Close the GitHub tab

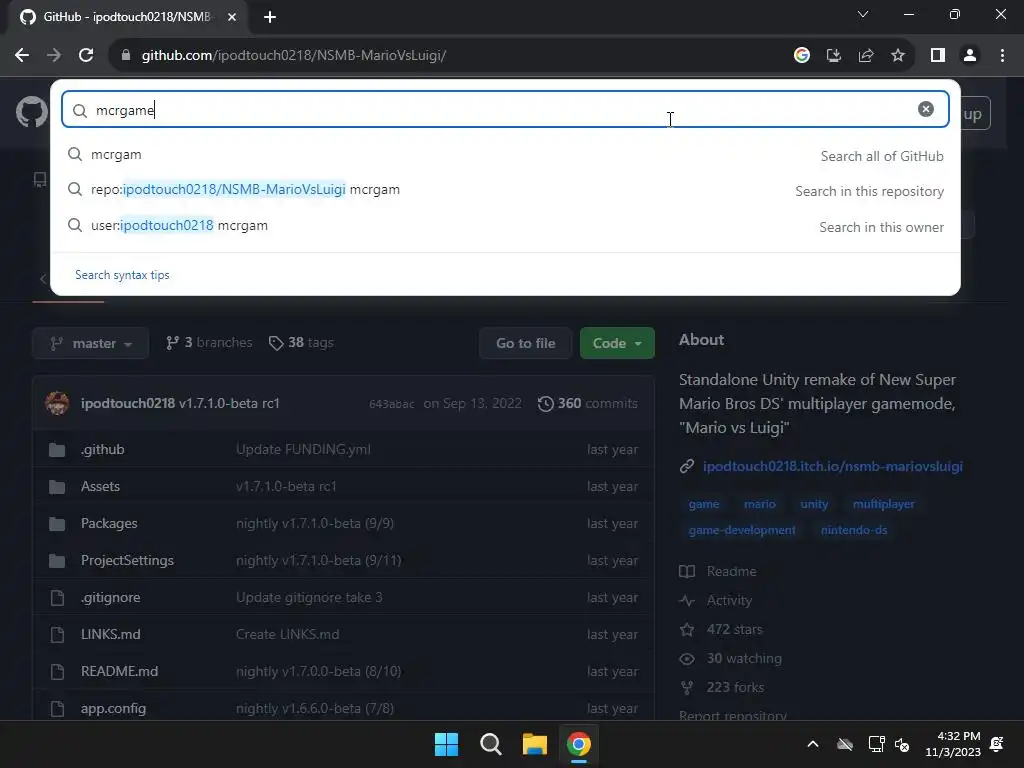[x=232, y=18]
